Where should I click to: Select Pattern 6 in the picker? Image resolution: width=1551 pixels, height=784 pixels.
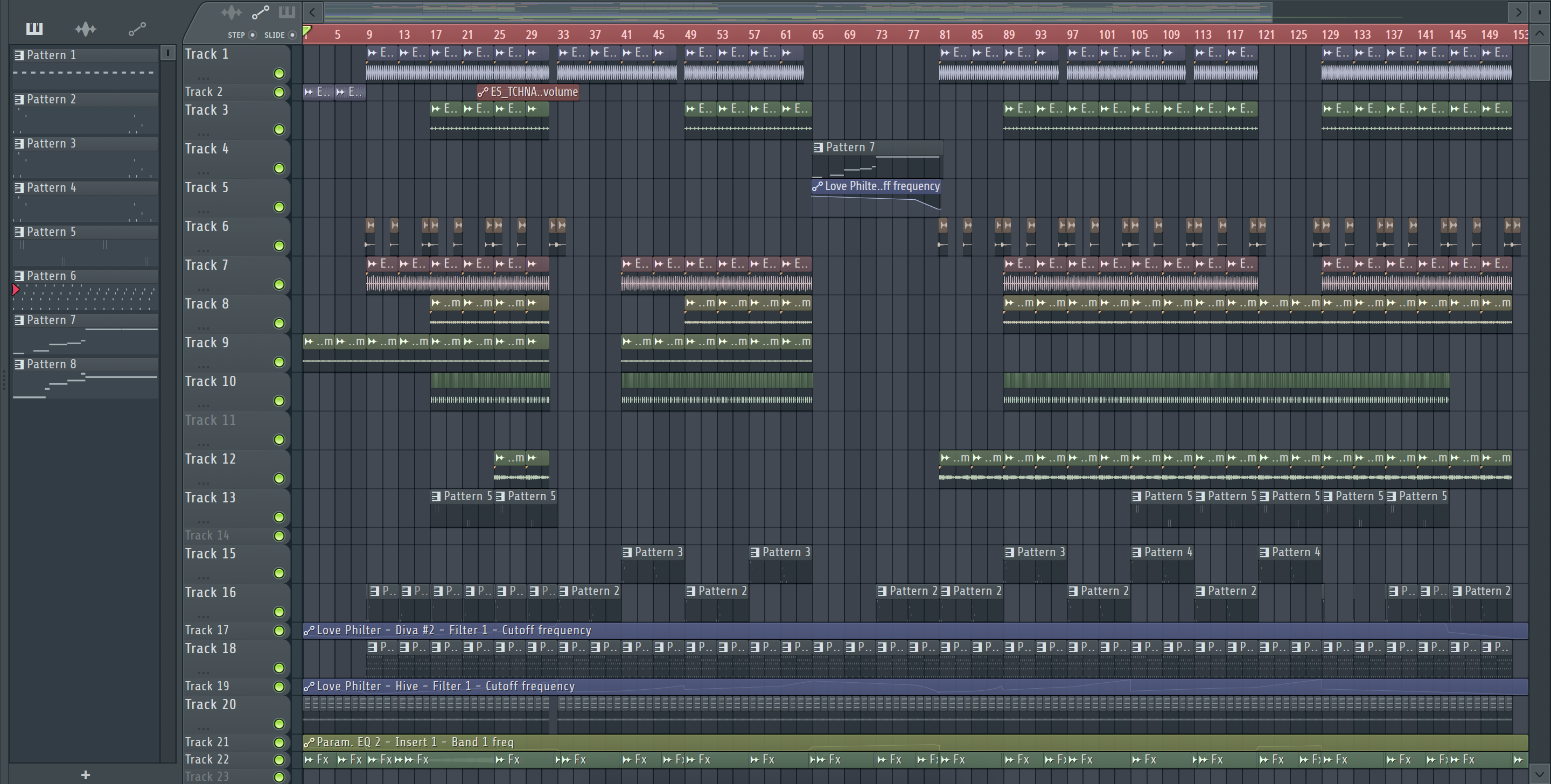(x=52, y=276)
